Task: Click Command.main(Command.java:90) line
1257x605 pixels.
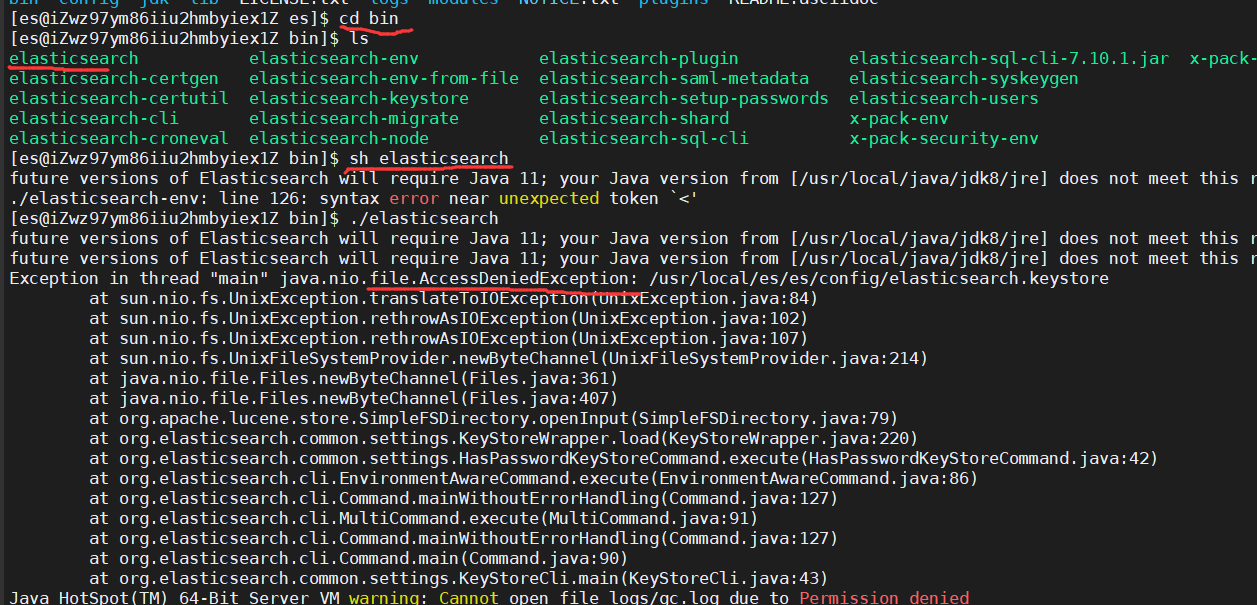Action: tap(359, 558)
